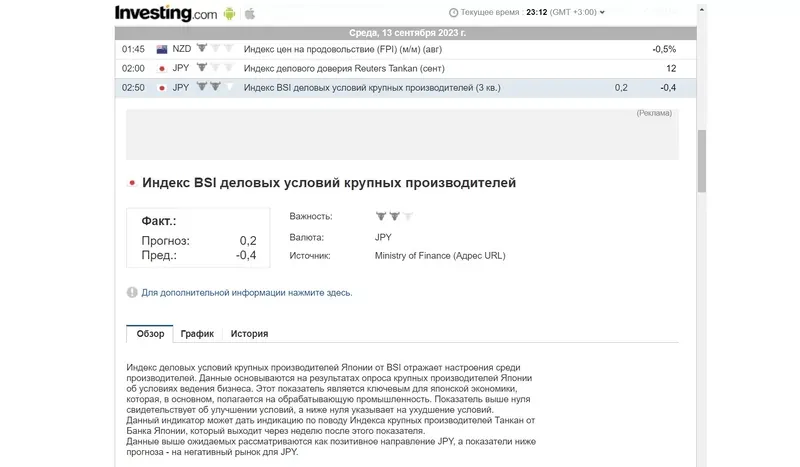
Task: Click the Среда, 13 сентября 2023 date header
Action: [407, 33]
